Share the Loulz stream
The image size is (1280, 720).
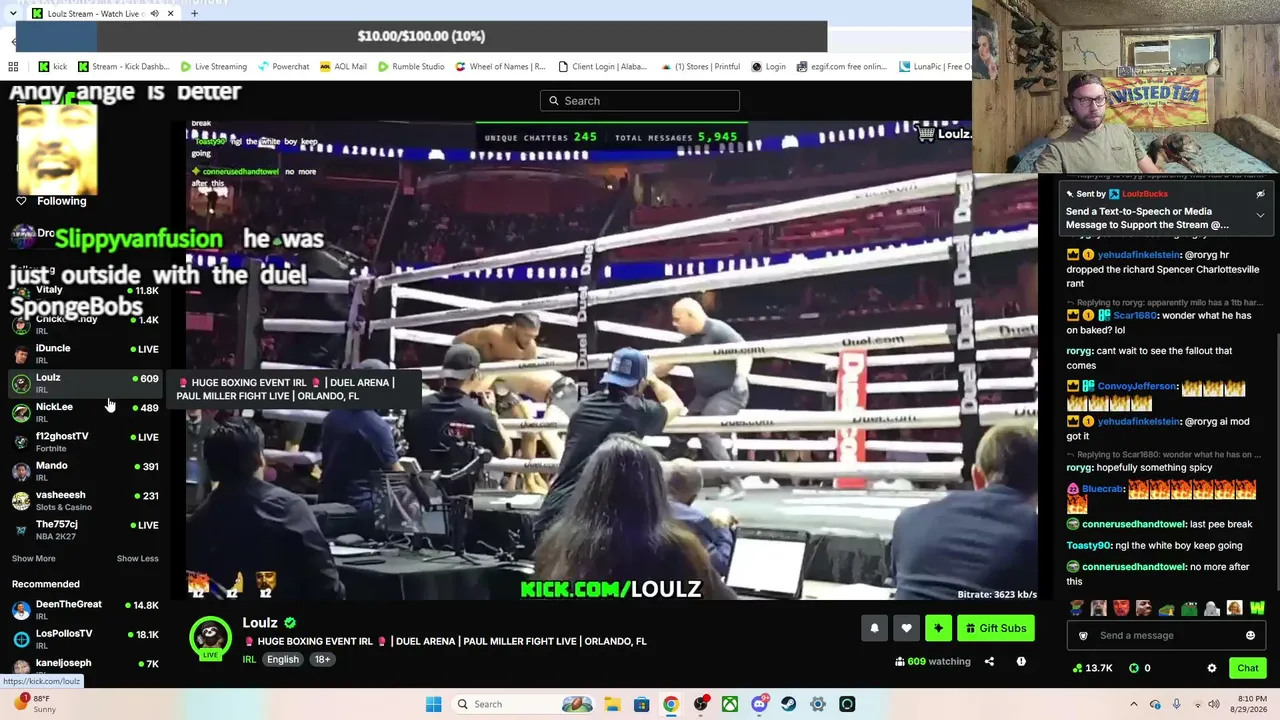(x=989, y=661)
